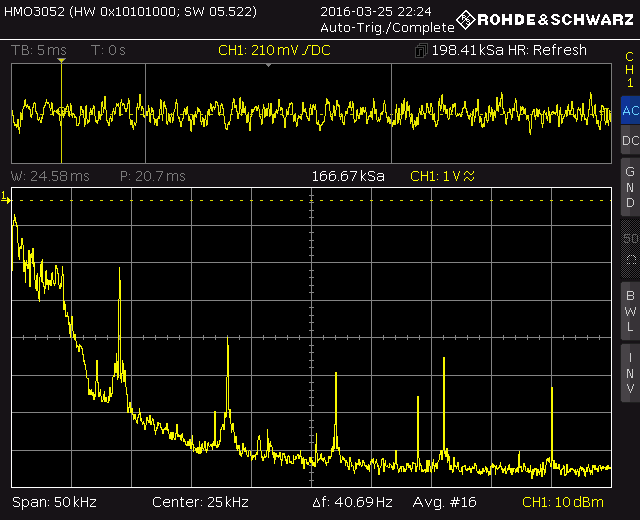Switch channel coupling to DC

[x=630, y=142]
